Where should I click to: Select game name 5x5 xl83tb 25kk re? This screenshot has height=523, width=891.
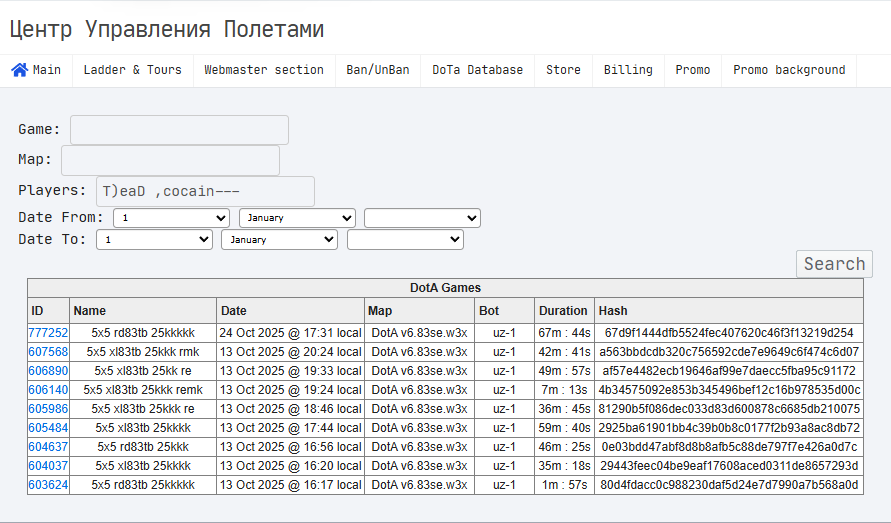(x=143, y=371)
